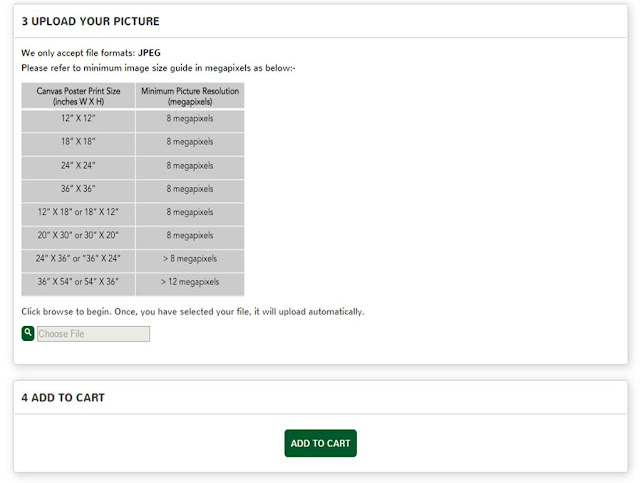Screen dimensions: 640x483
Task: Click the green browse magnifier icon
Action: click(x=28, y=332)
